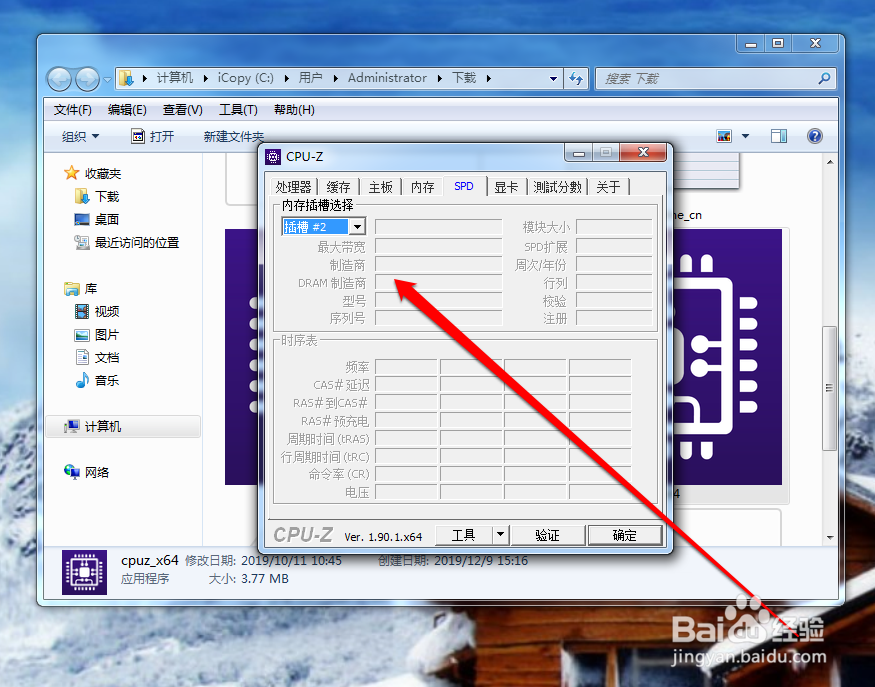875x687 pixels.
Task: Click the 验证 button
Action: [x=547, y=535]
